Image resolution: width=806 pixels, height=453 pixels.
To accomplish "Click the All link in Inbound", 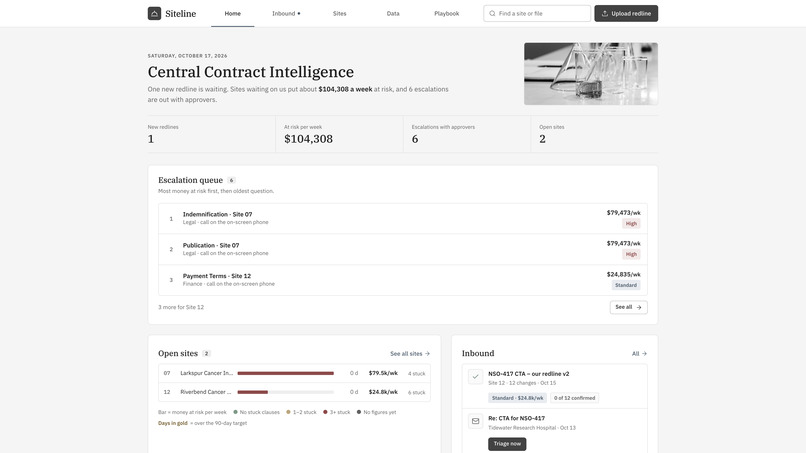I will (x=639, y=354).
